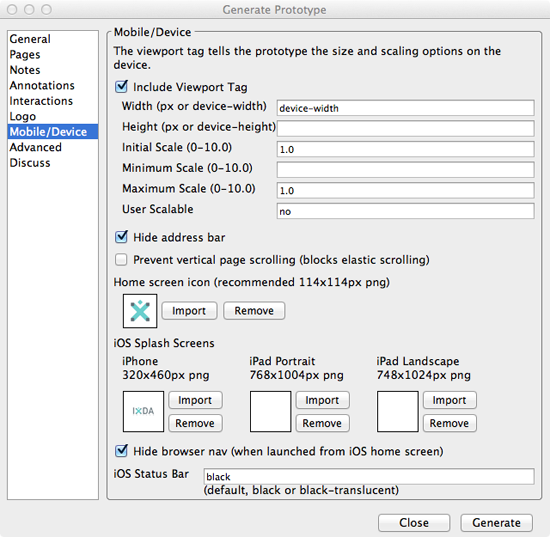This screenshot has width=550, height=537.
Task: Open the Pages settings section
Action: [x=53, y=54]
